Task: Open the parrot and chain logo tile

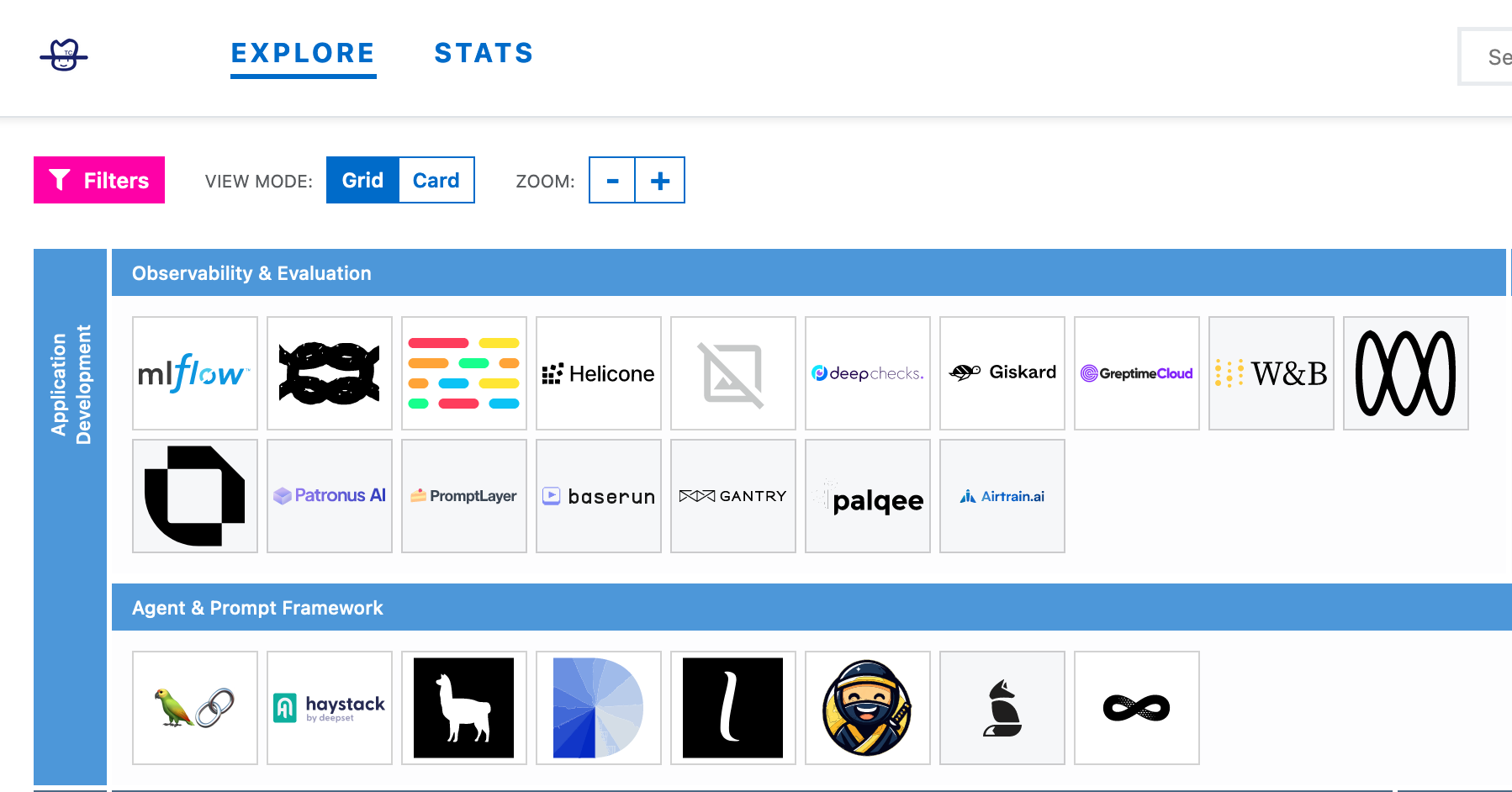Action: (195, 708)
